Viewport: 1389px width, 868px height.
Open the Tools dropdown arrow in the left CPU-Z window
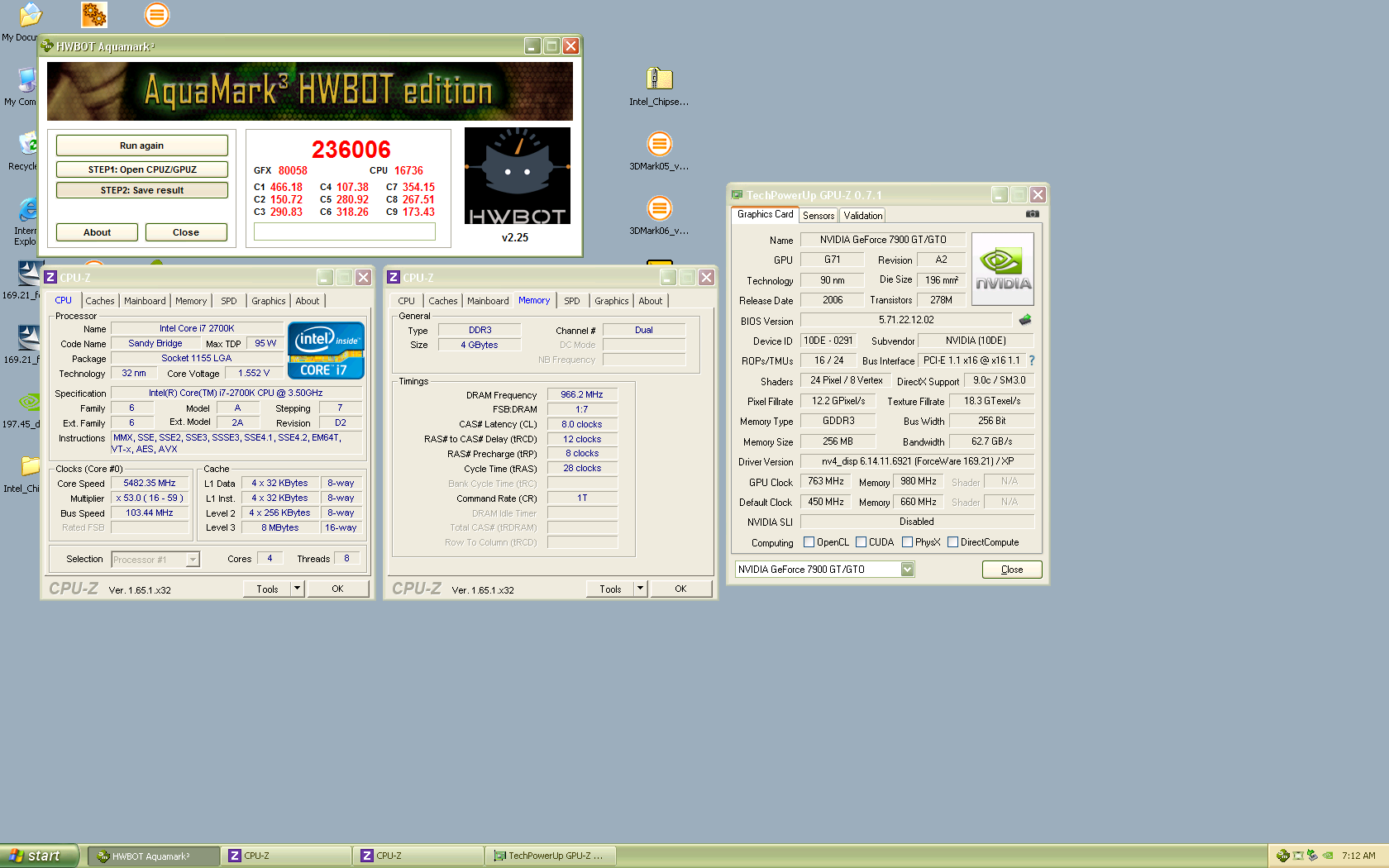click(297, 589)
